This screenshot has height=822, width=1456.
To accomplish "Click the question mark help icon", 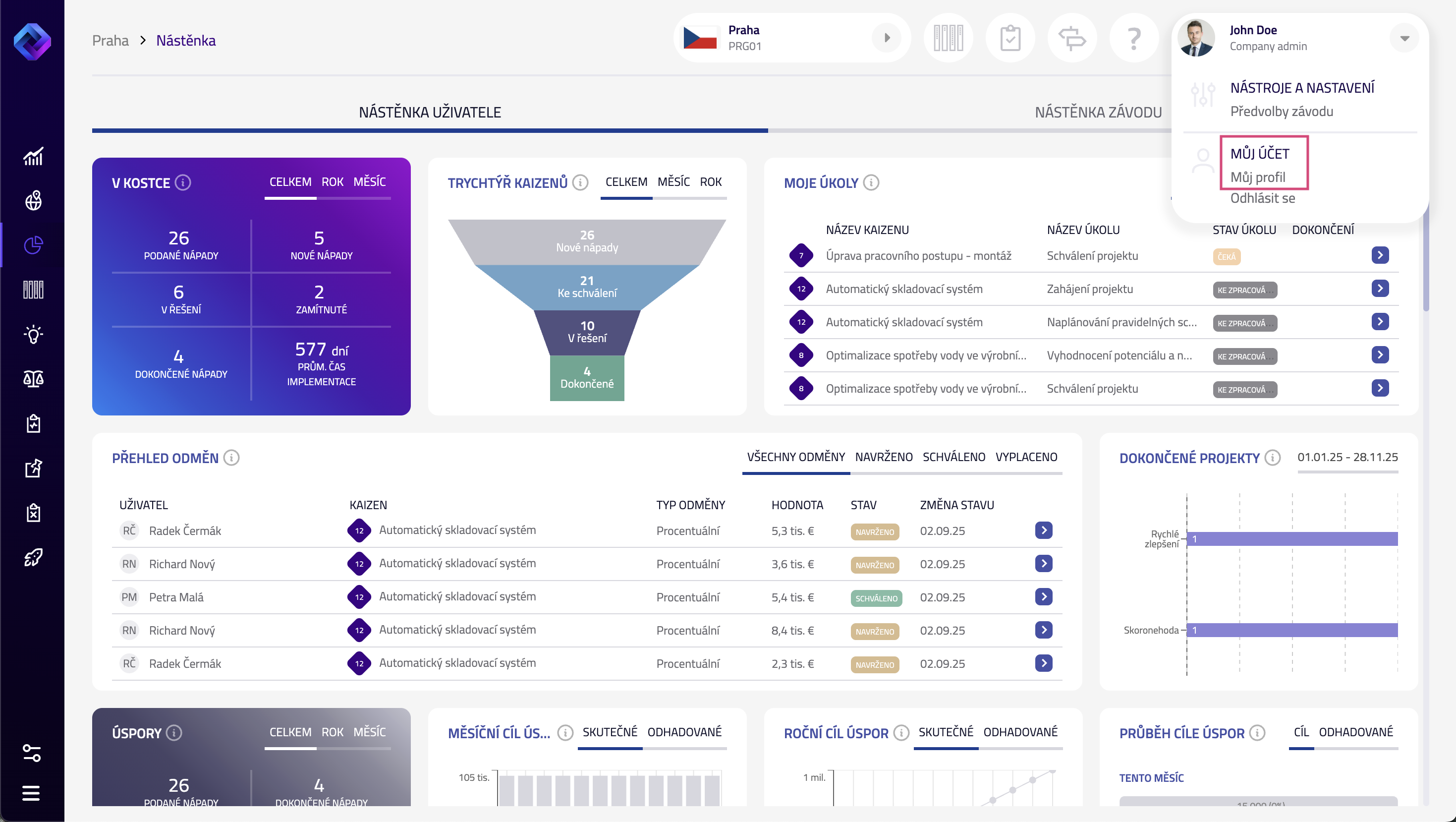I will point(1133,39).
